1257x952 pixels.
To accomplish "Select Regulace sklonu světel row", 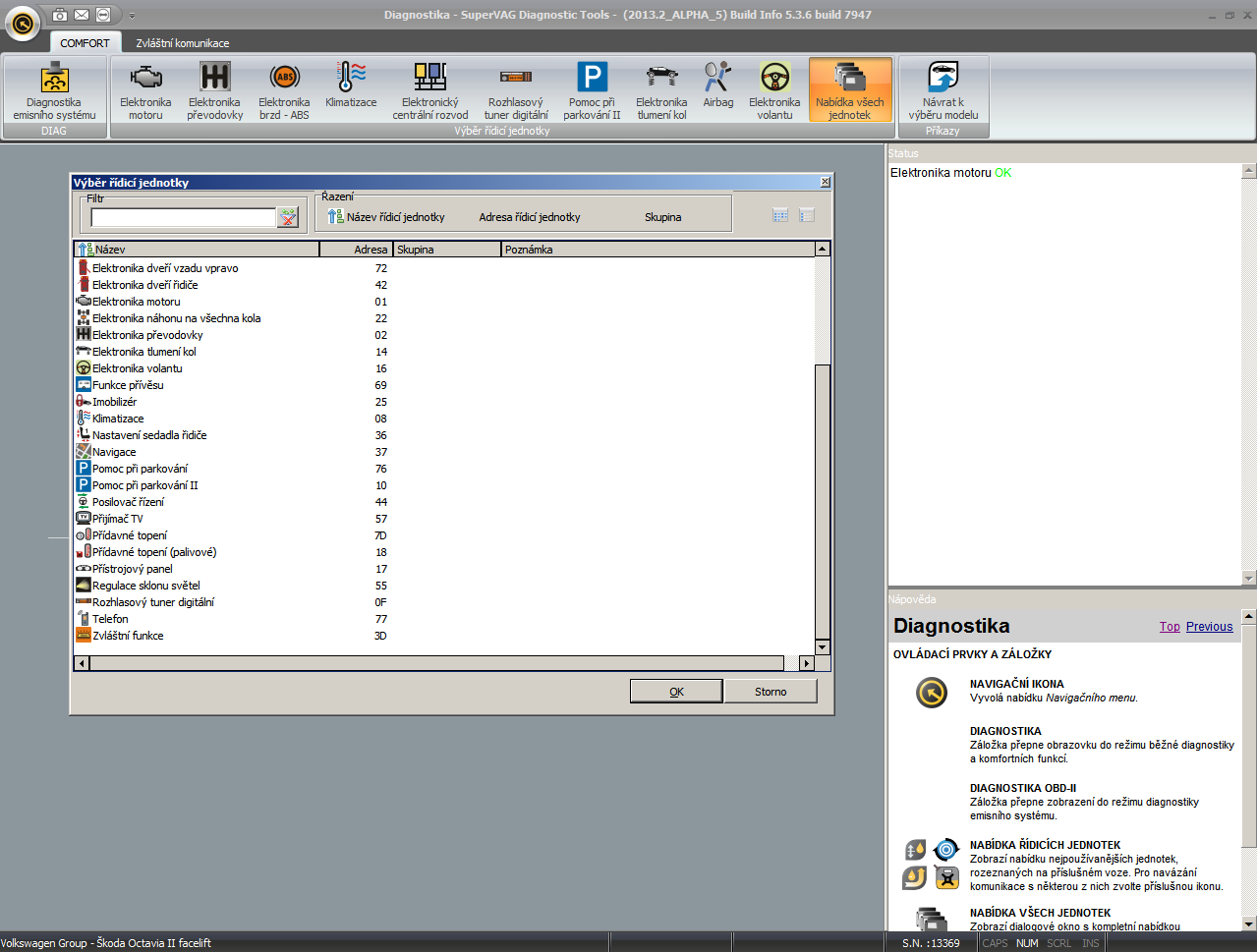I will [x=445, y=586].
